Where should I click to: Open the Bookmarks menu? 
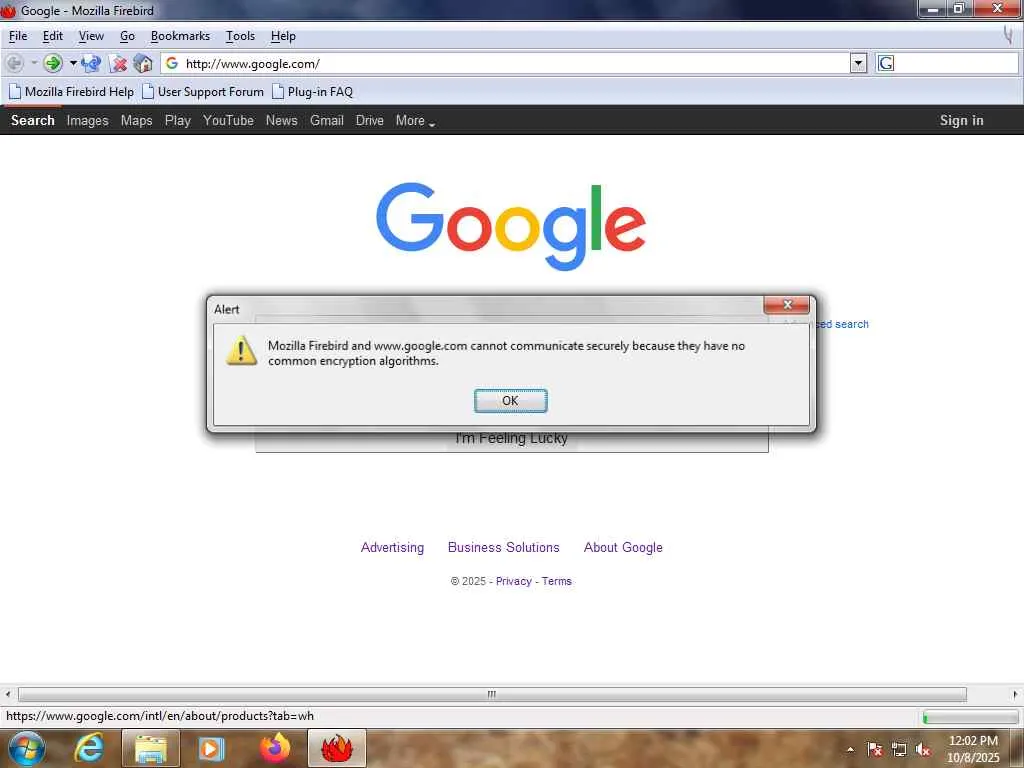click(x=180, y=36)
